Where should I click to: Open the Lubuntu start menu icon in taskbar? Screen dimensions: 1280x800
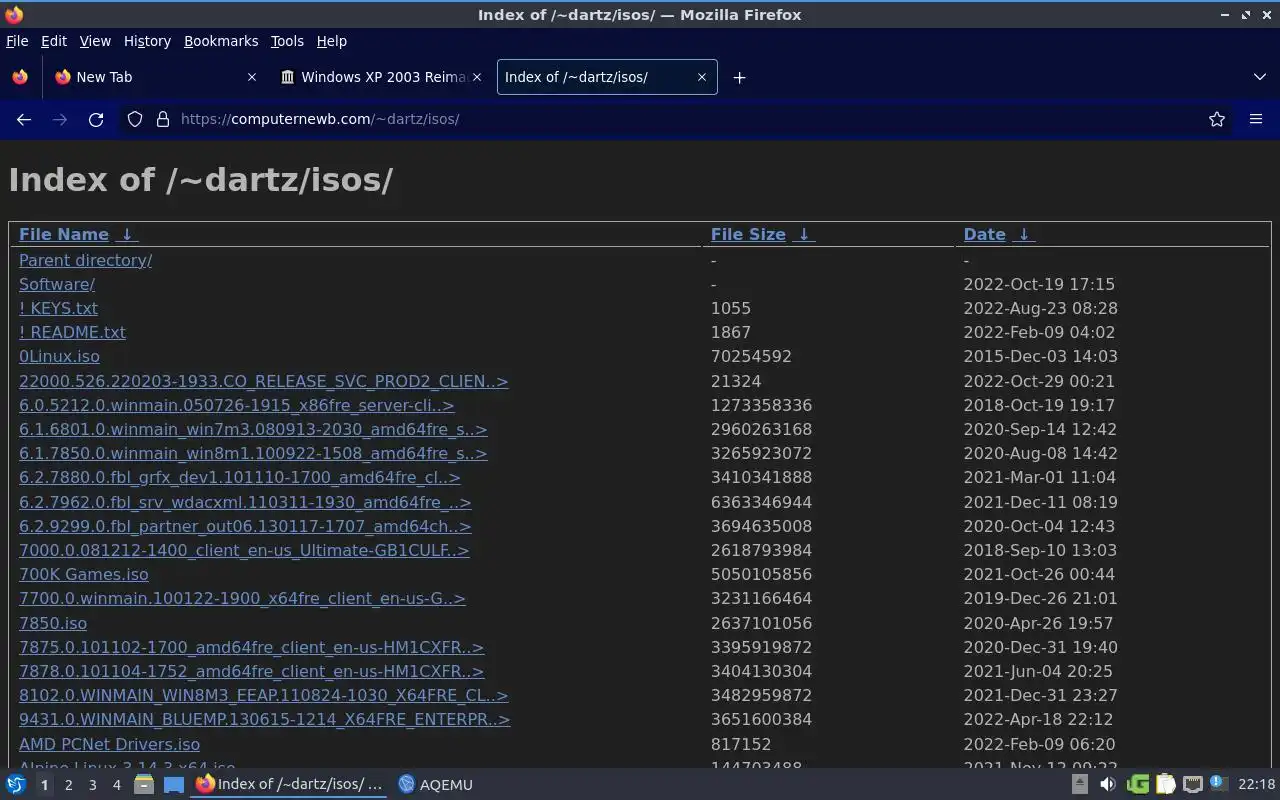pyautogui.click(x=16, y=785)
